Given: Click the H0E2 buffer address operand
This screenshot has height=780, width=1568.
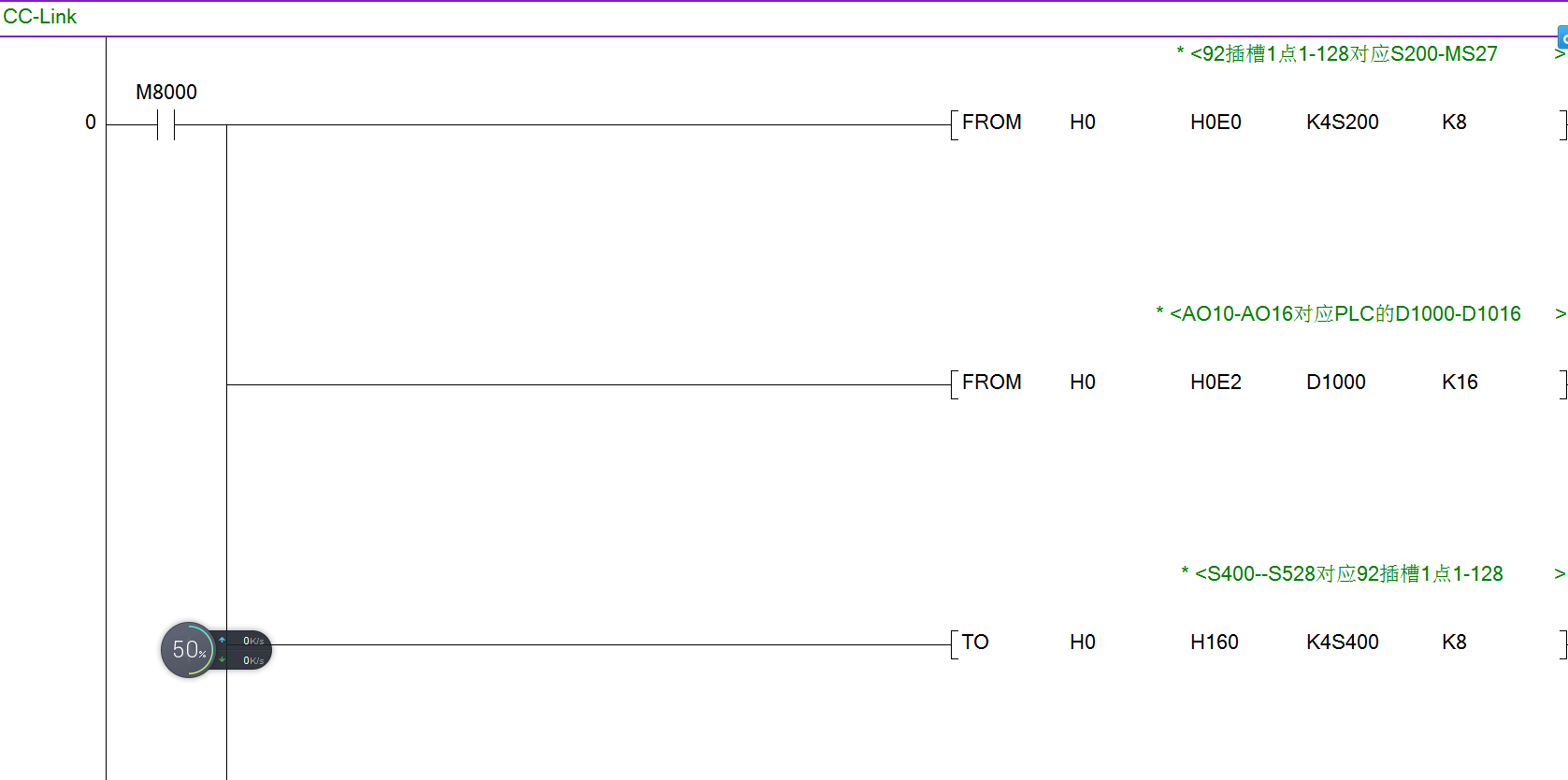Looking at the screenshot, I should [x=1216, y=383].
